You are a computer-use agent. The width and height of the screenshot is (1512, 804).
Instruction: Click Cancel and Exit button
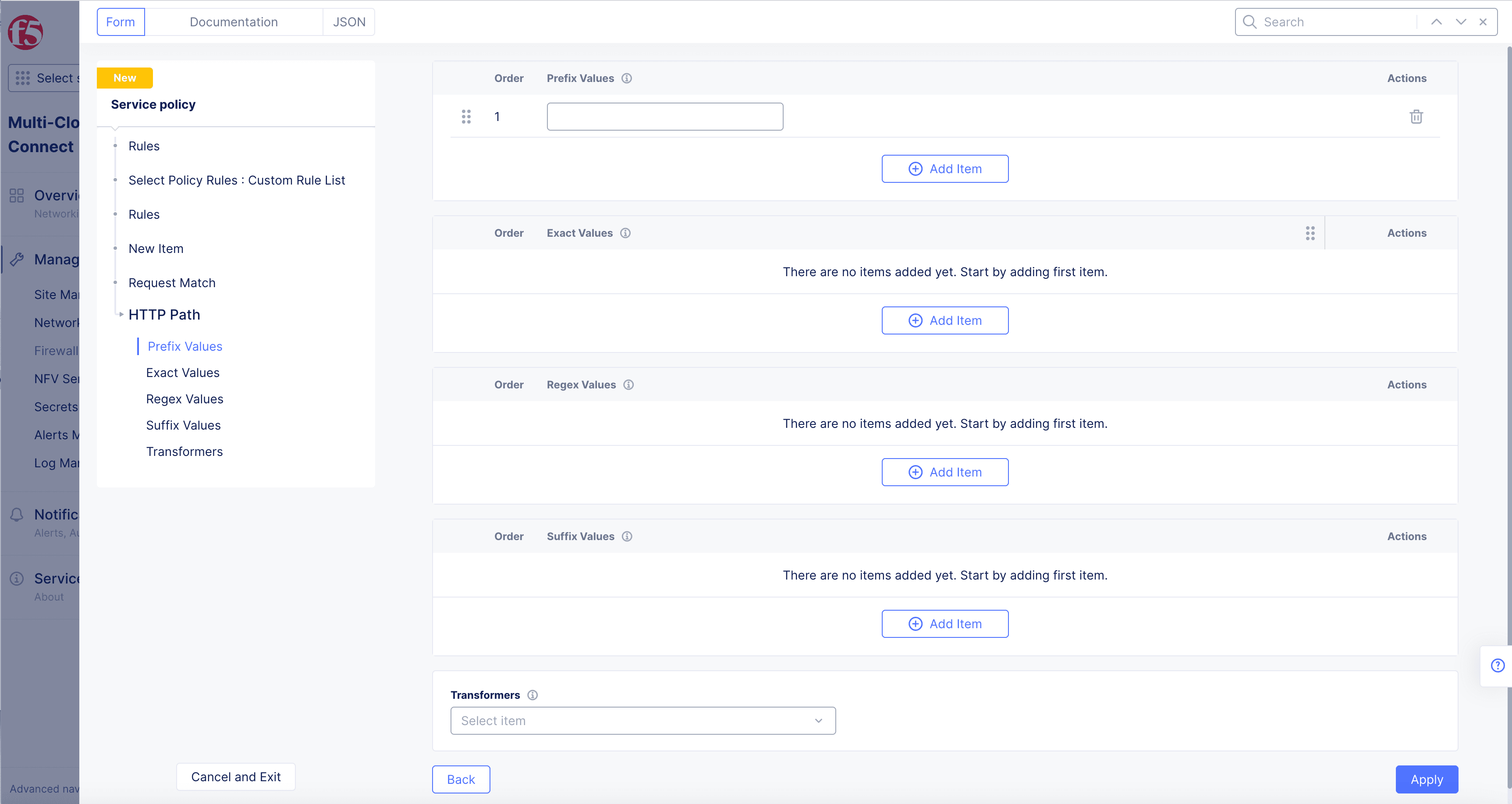(235, 777)
